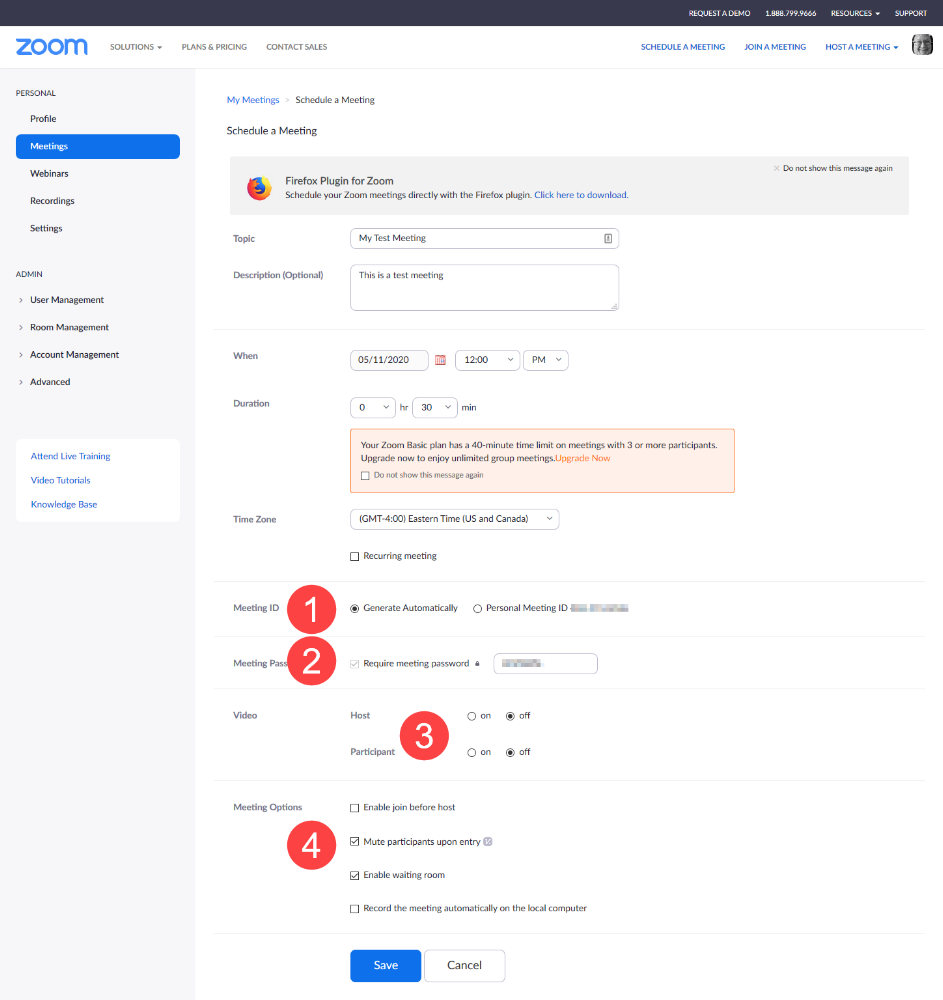Viewport: 943px width, 1000px height.
Task: Check Record meeting automatically on local computer
Action: 355,909
